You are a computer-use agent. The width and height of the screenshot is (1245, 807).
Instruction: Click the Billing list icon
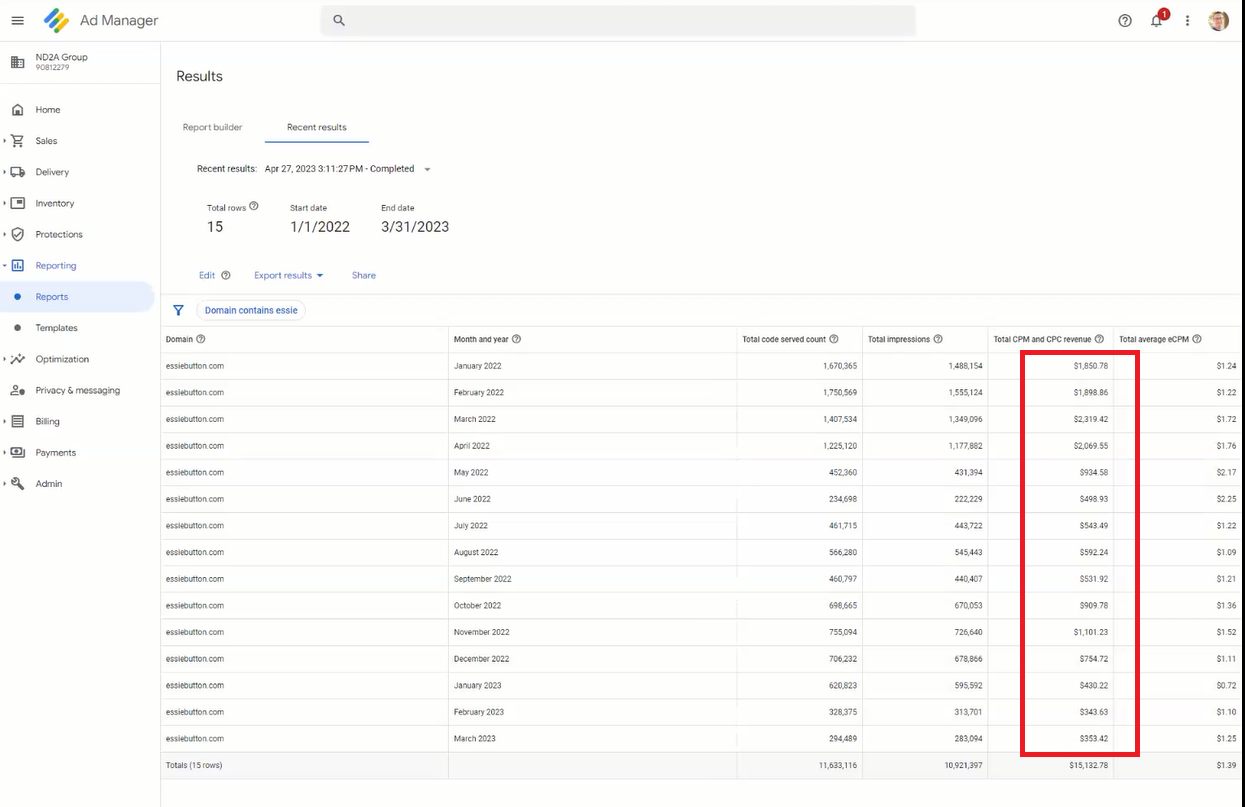point(17,421)
